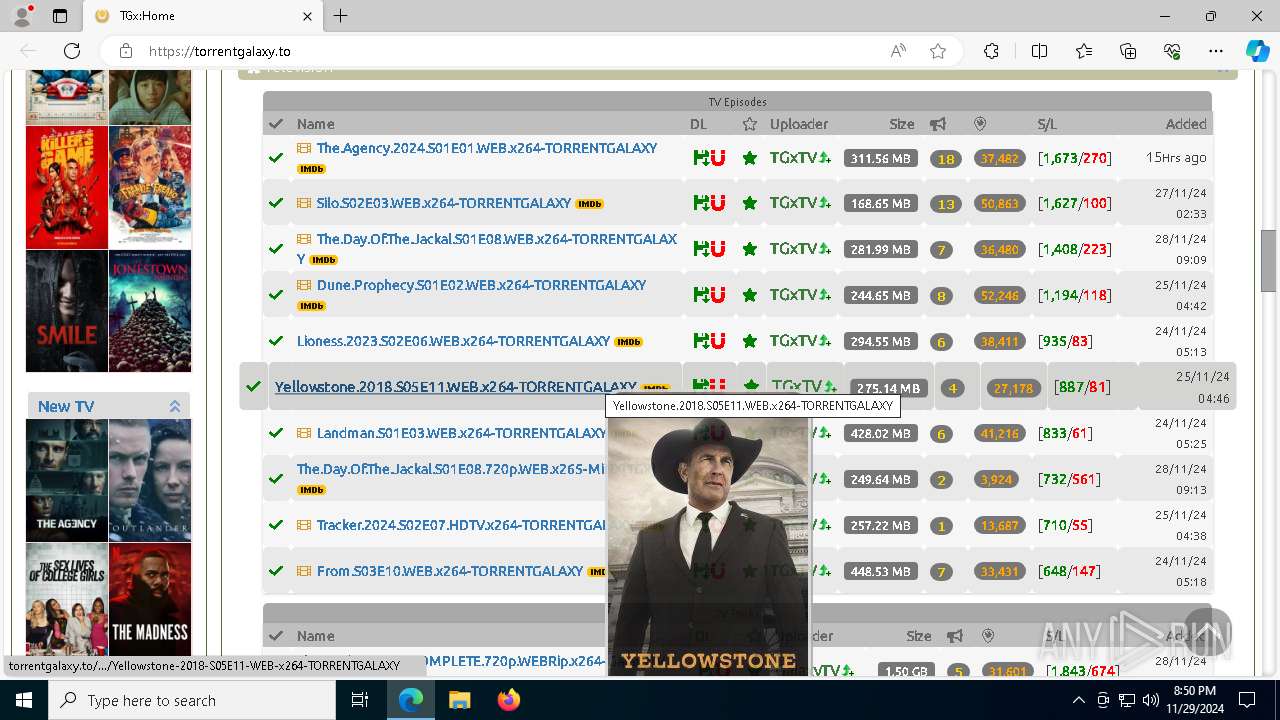Download torrent file for Dune.Prophecy.S01E02
The image size is (1280, 720).
[x=700, y=295]
